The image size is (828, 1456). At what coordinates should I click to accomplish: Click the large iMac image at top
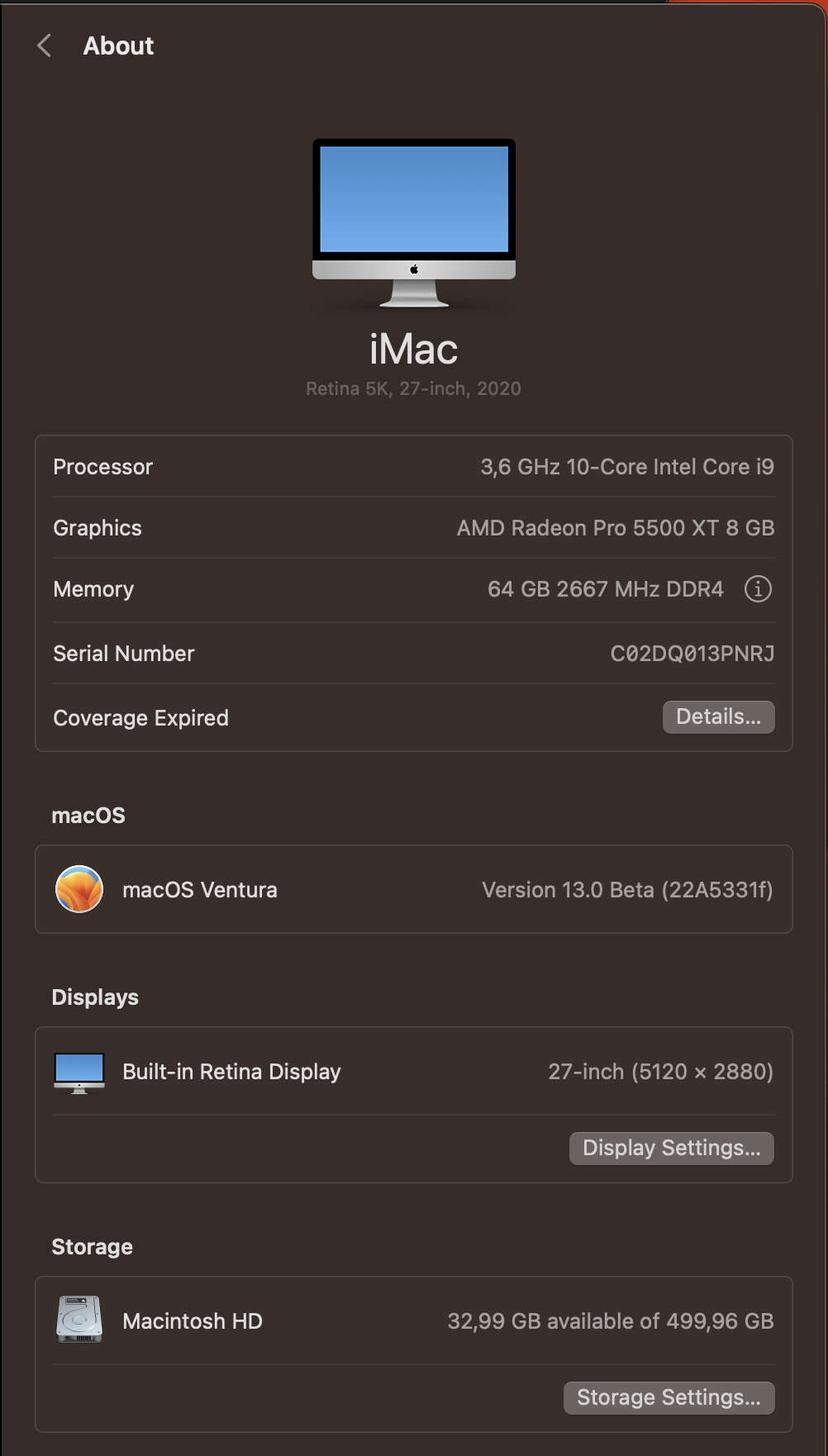[414, 223]
